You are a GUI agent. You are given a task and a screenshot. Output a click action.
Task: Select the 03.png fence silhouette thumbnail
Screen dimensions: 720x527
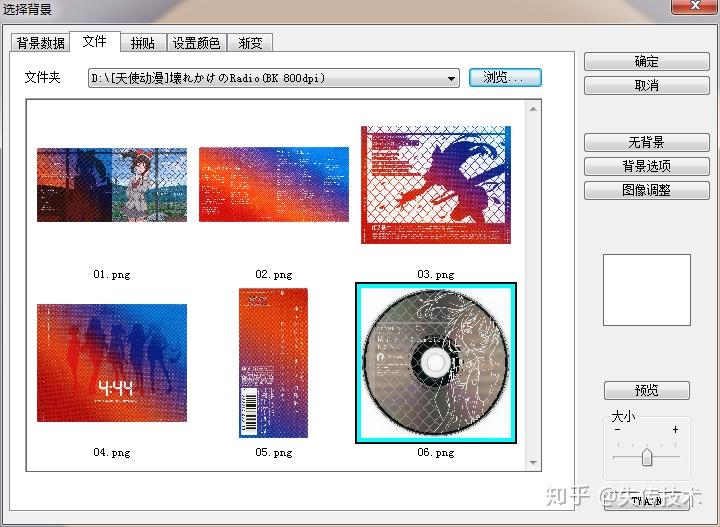[x=436, y=185]
